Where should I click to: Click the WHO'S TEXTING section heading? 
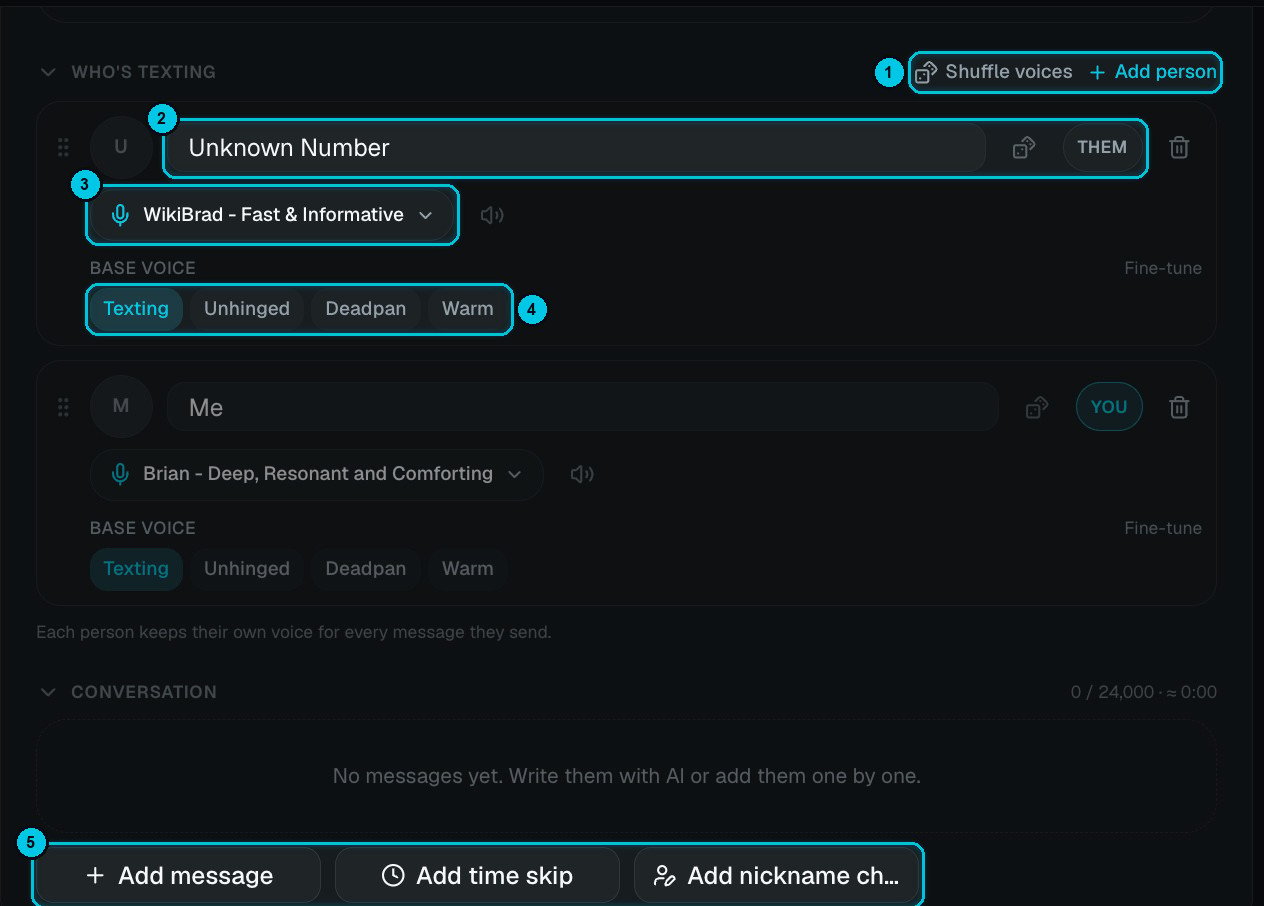pyautogui.click(x=143, y=72)
